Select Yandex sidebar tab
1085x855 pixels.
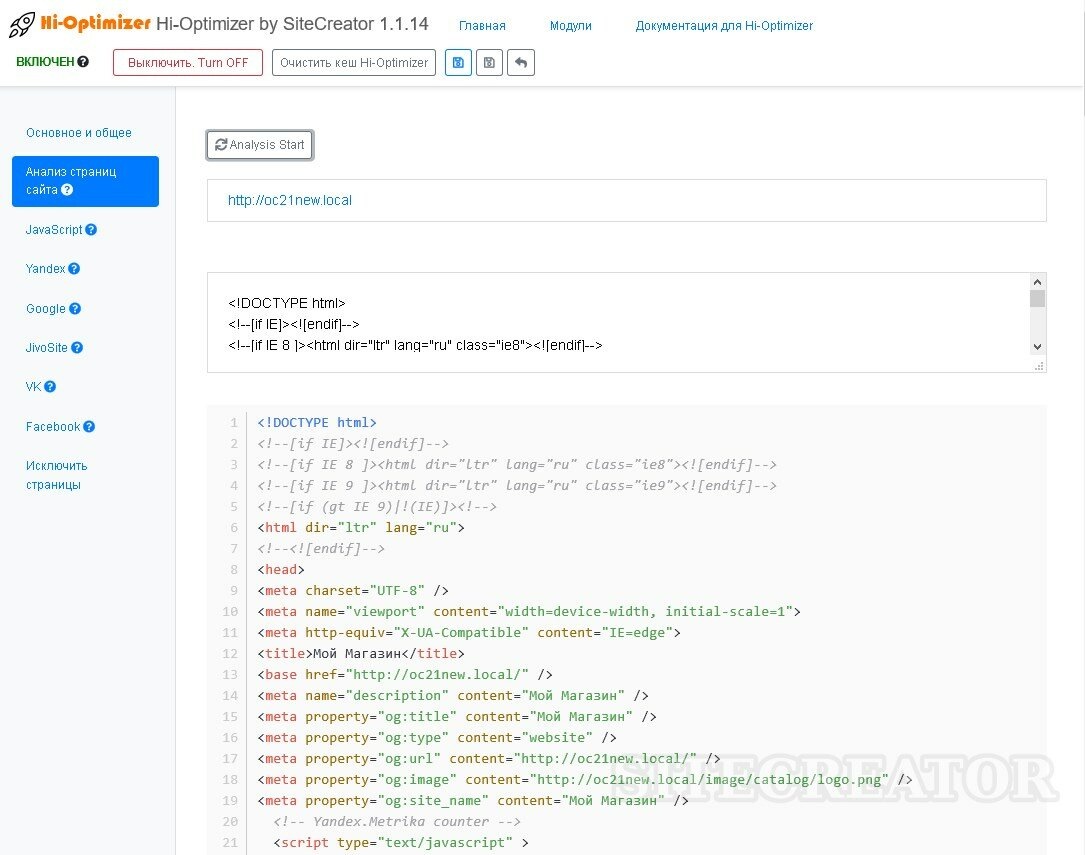[x=46, y=268]
